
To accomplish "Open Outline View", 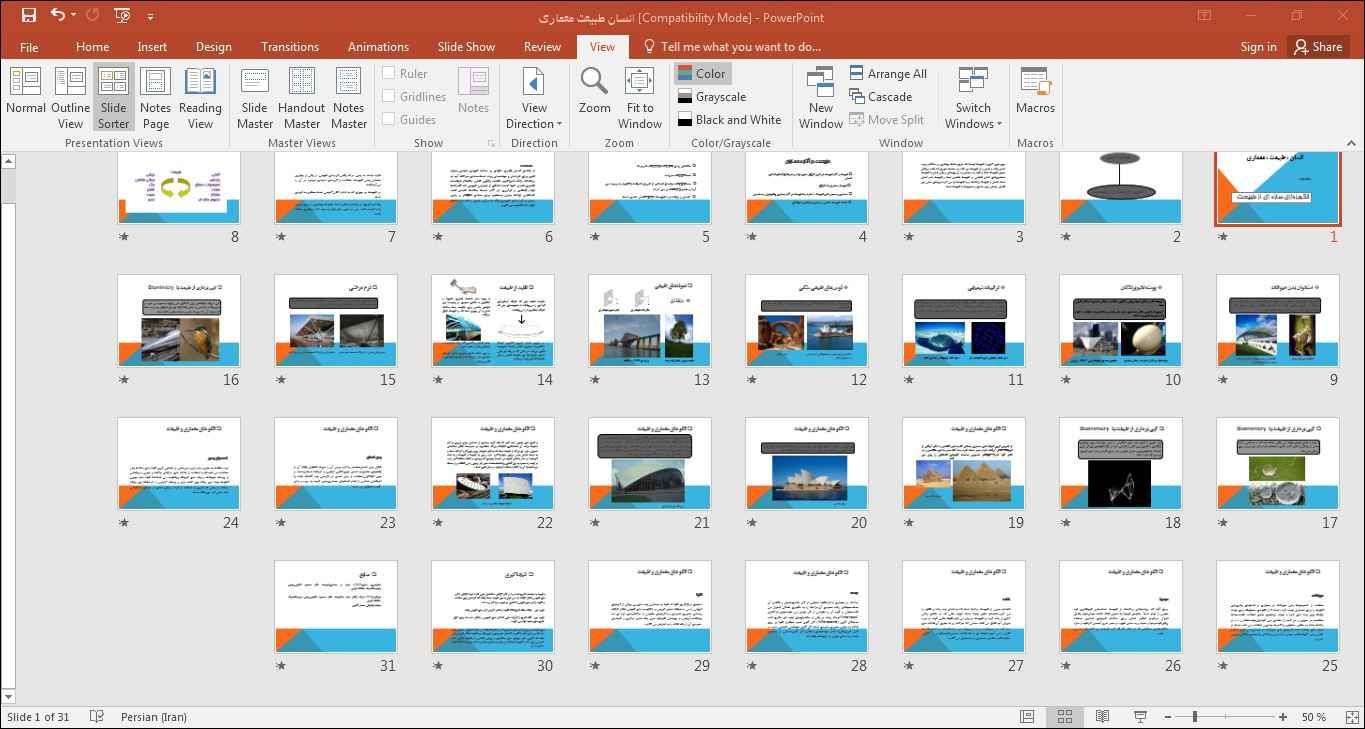I will [x=70, y=96].
